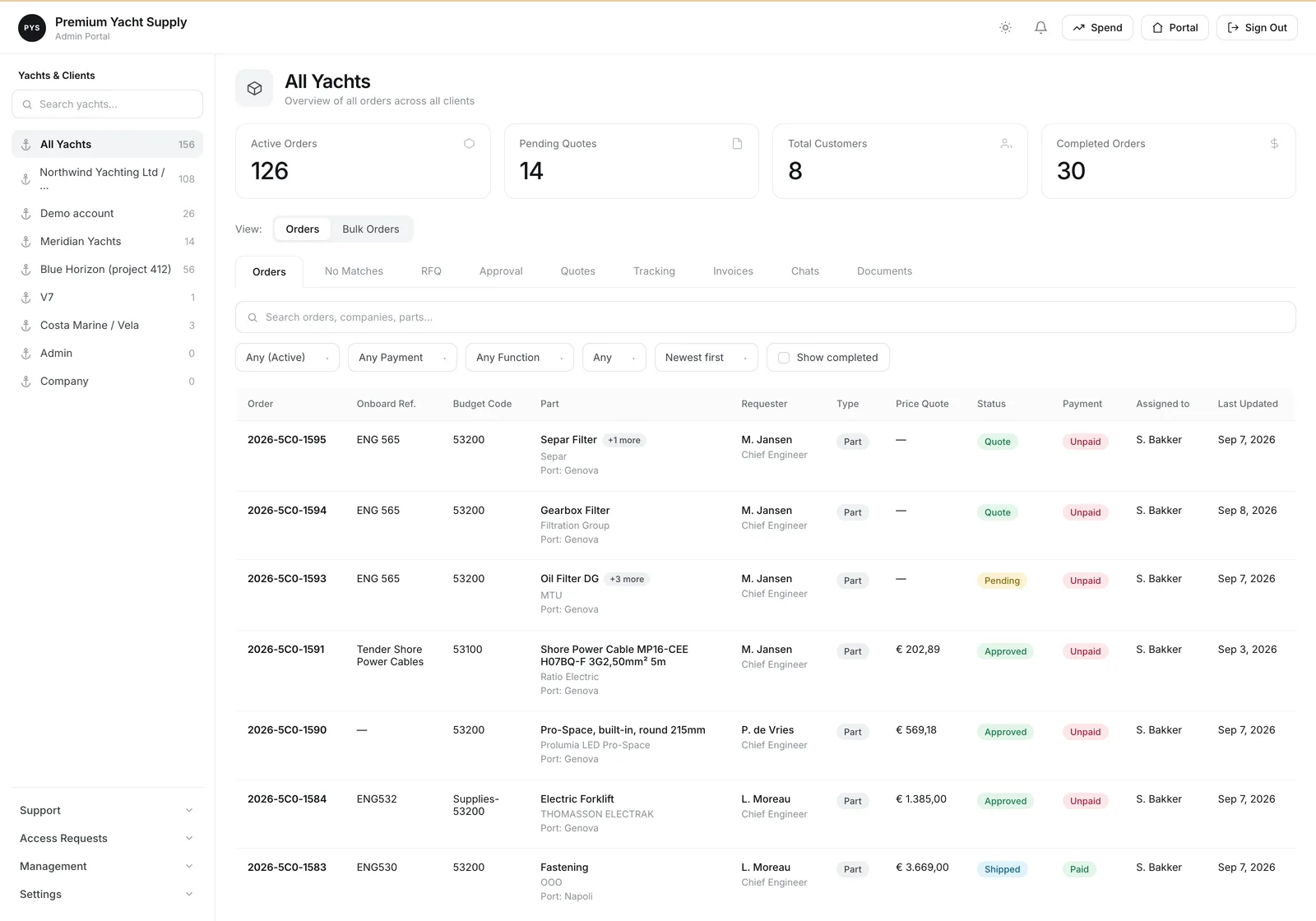The height and width of the screenshot is (921, 1316).
Task: Open the Any Payment filter dropdown
Action: pyautogui.click(x=402, y=358)
